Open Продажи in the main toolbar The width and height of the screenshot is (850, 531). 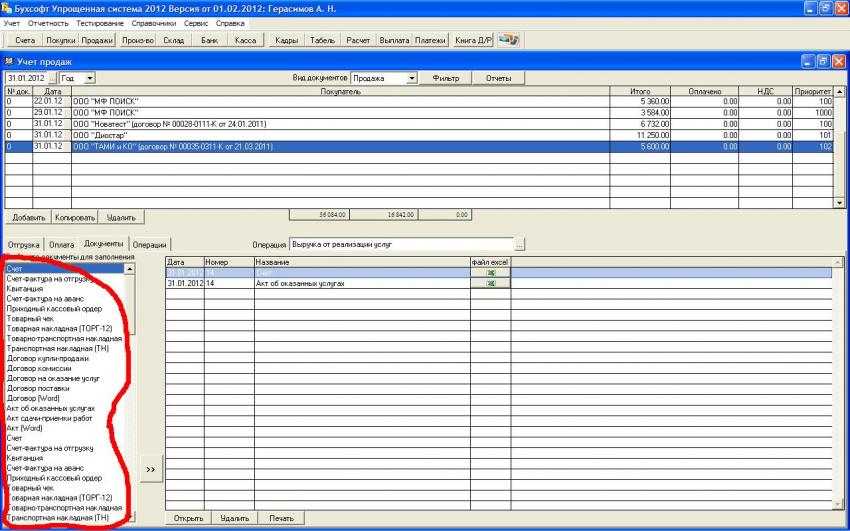[x=97, y=41]
